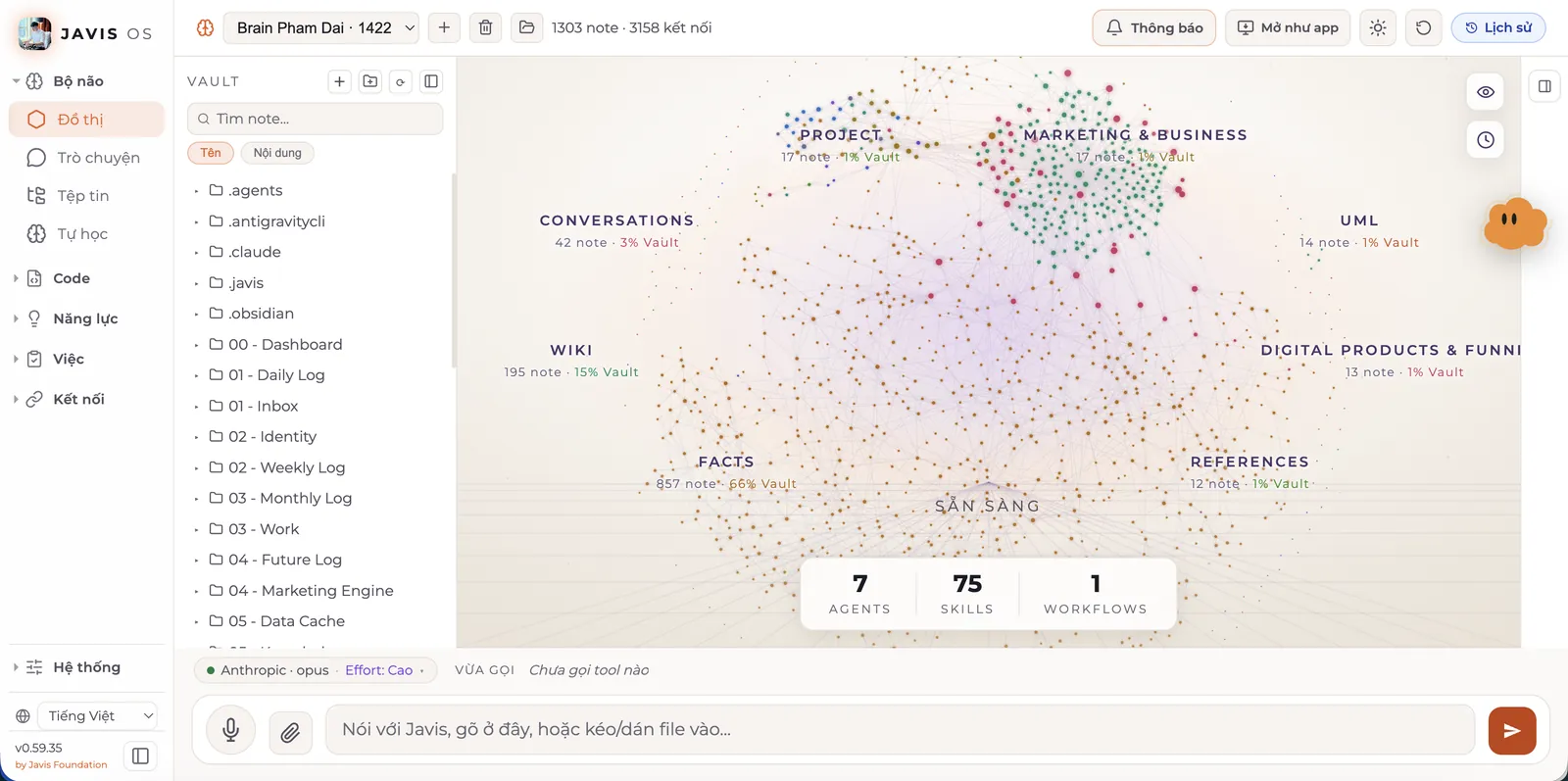Expand the Việc sidebar section
Image resolution: width=1568 pixels, height=781 pixels.
point(69,359)
